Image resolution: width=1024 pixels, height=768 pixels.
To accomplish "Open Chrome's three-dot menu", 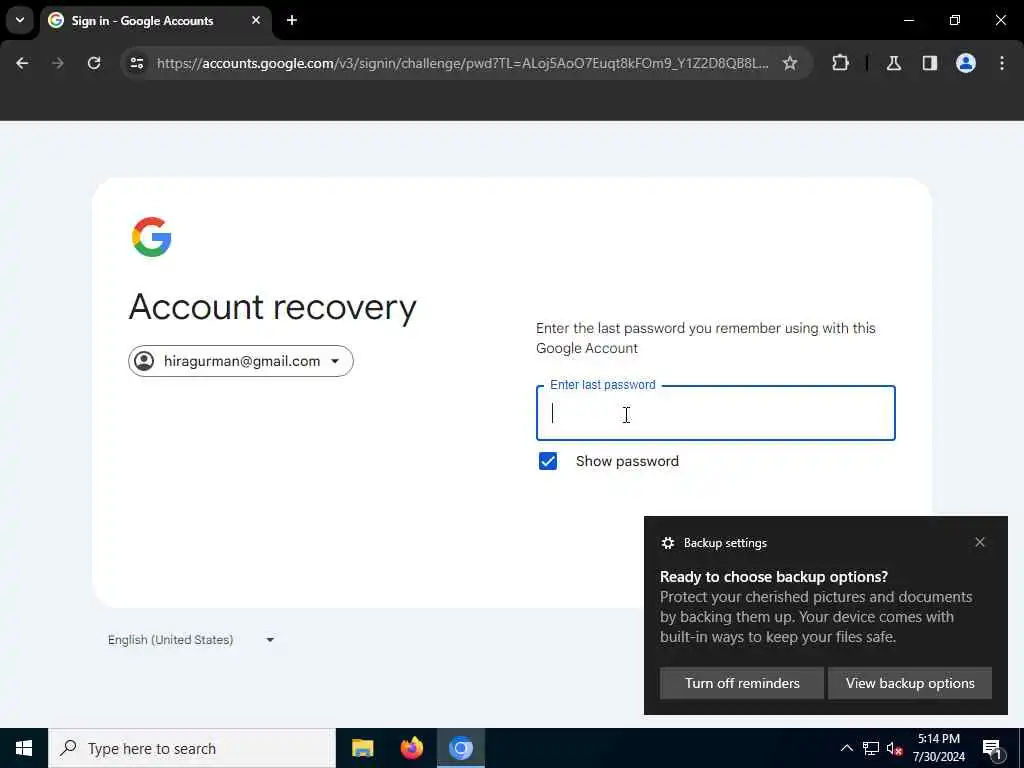I will pos(1002,63).
